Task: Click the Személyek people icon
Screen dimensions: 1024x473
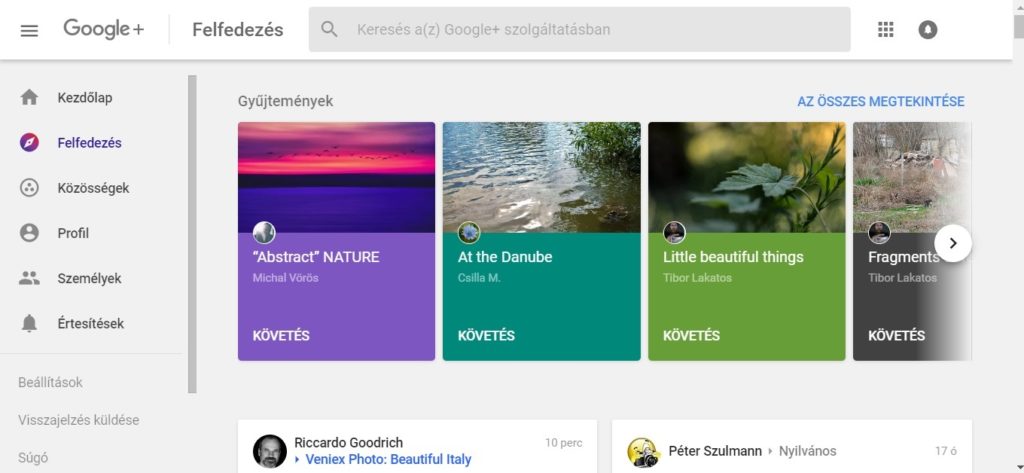Action: point(29,278)
